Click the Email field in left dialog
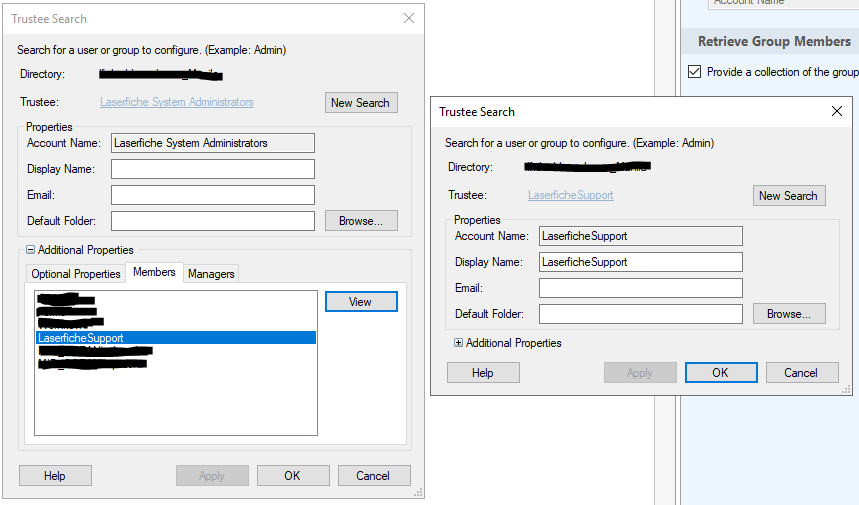Viewport: 859px width, 505px height. click(213, 195)
